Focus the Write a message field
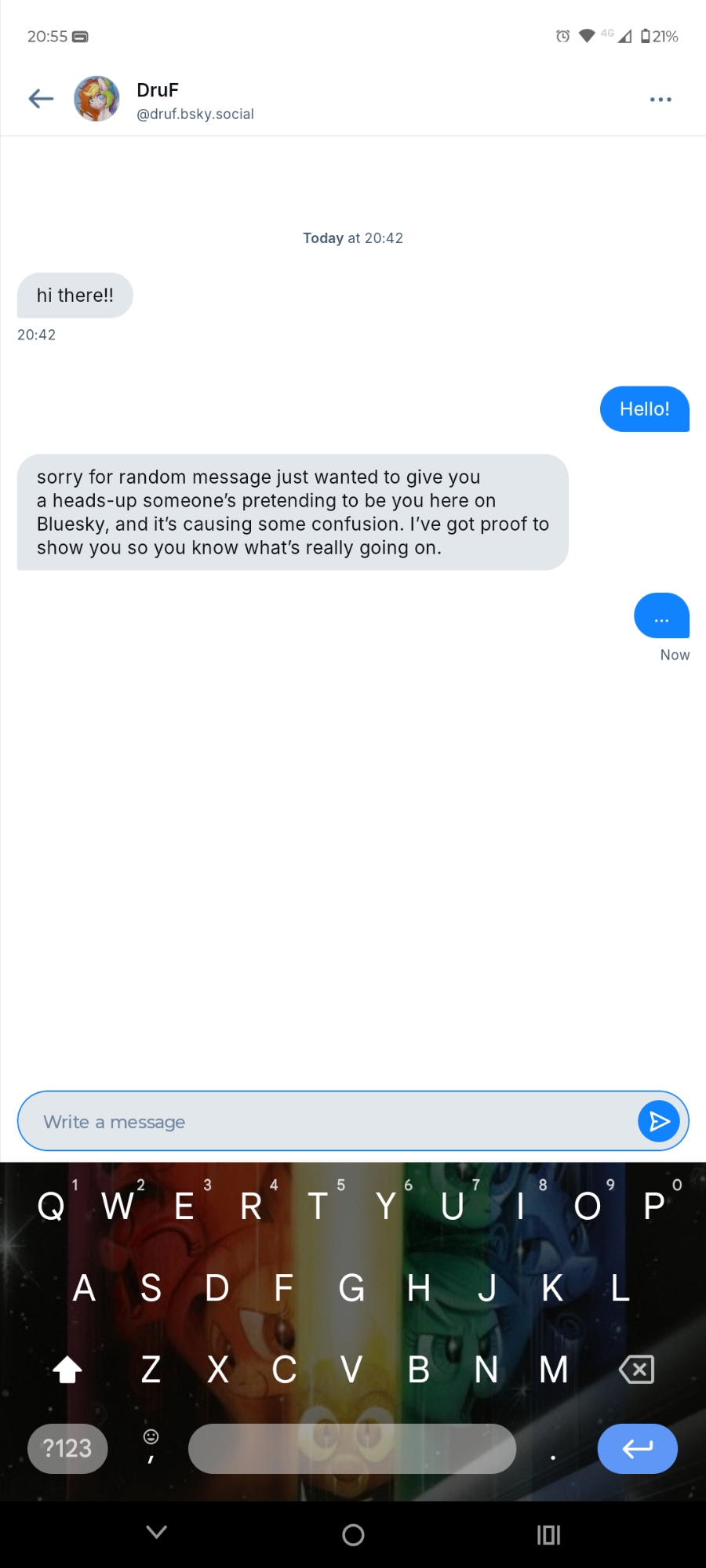This screenshot has width=706, height=1568. (x=329, y=1121)
